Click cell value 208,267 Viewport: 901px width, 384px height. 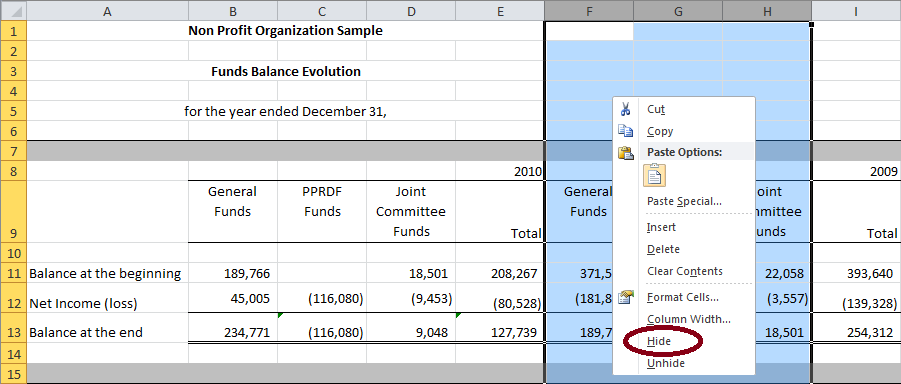click(x=514, y=274)
